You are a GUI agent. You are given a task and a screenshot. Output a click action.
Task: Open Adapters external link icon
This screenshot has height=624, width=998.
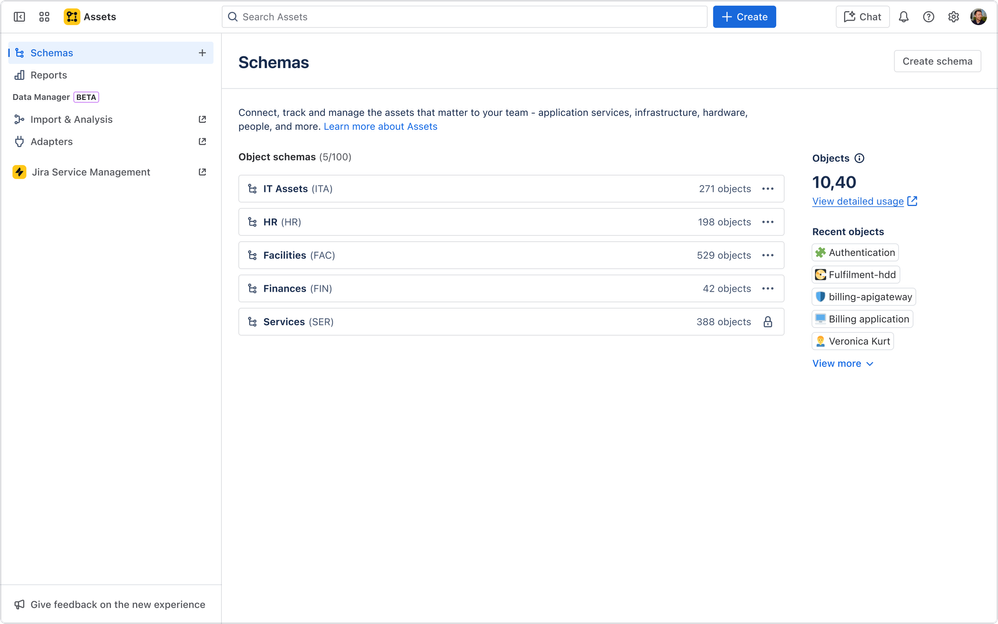pyautogui.click(x=202, y=141)
